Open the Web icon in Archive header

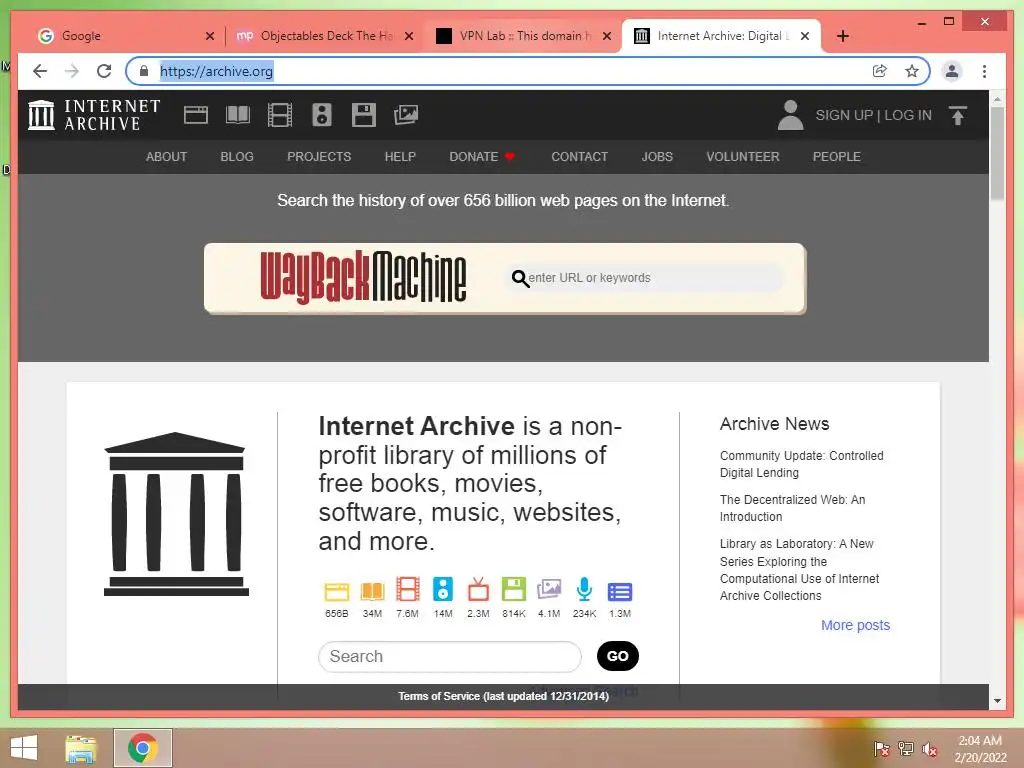pos(195,115)
